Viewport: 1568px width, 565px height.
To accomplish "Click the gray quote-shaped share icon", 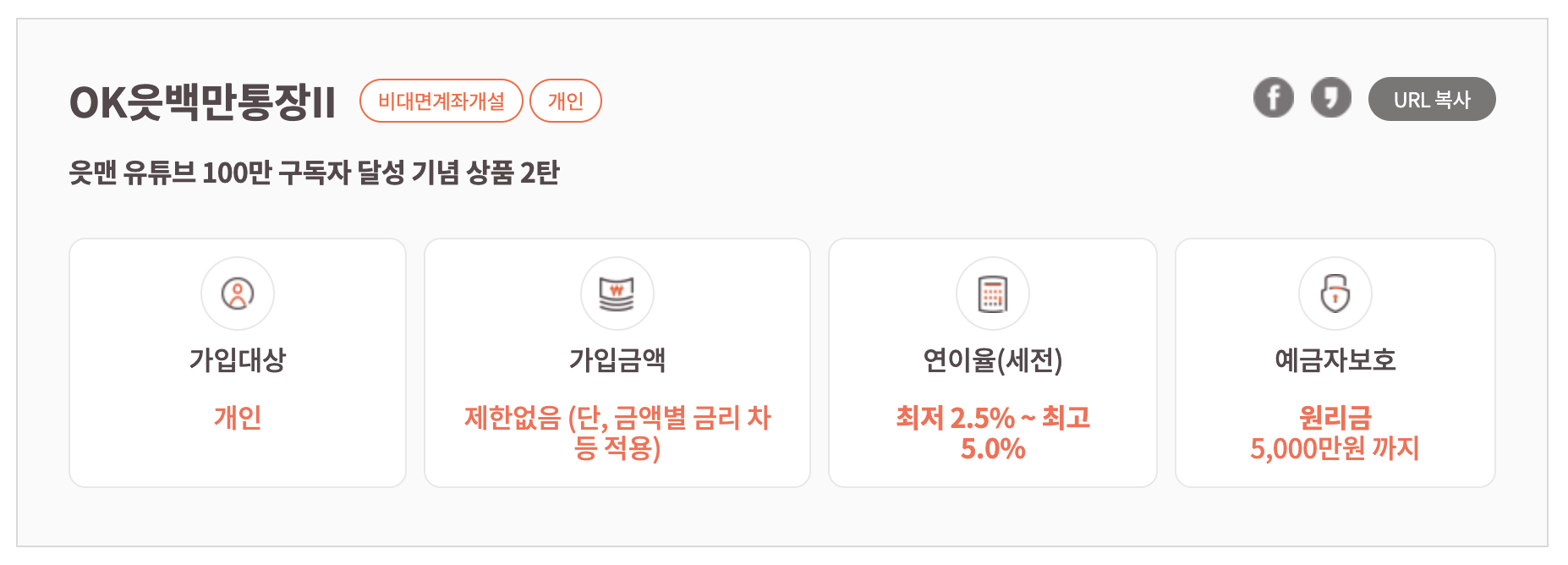I will (1330, 97).
